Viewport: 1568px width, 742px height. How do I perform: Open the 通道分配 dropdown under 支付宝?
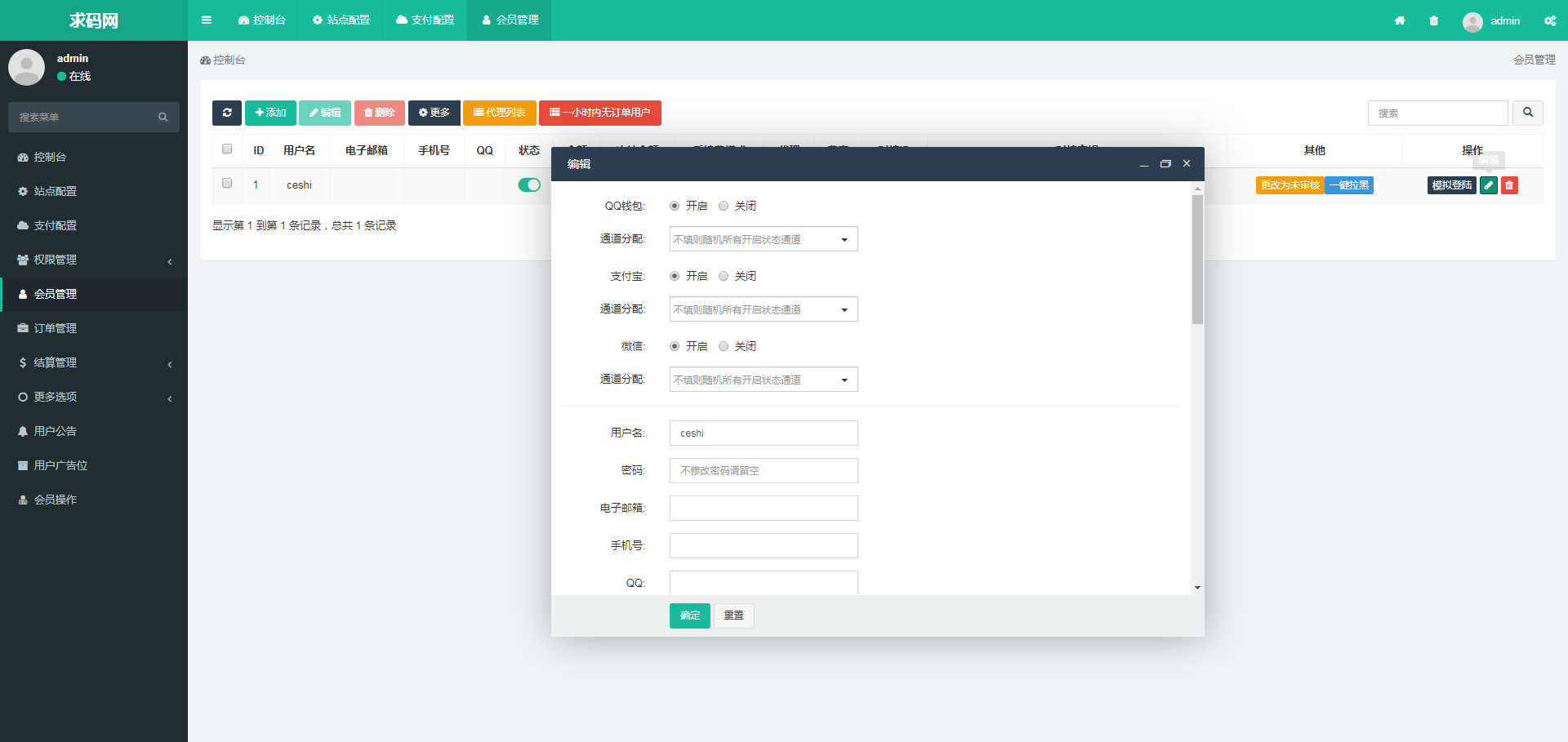[763, 309]
